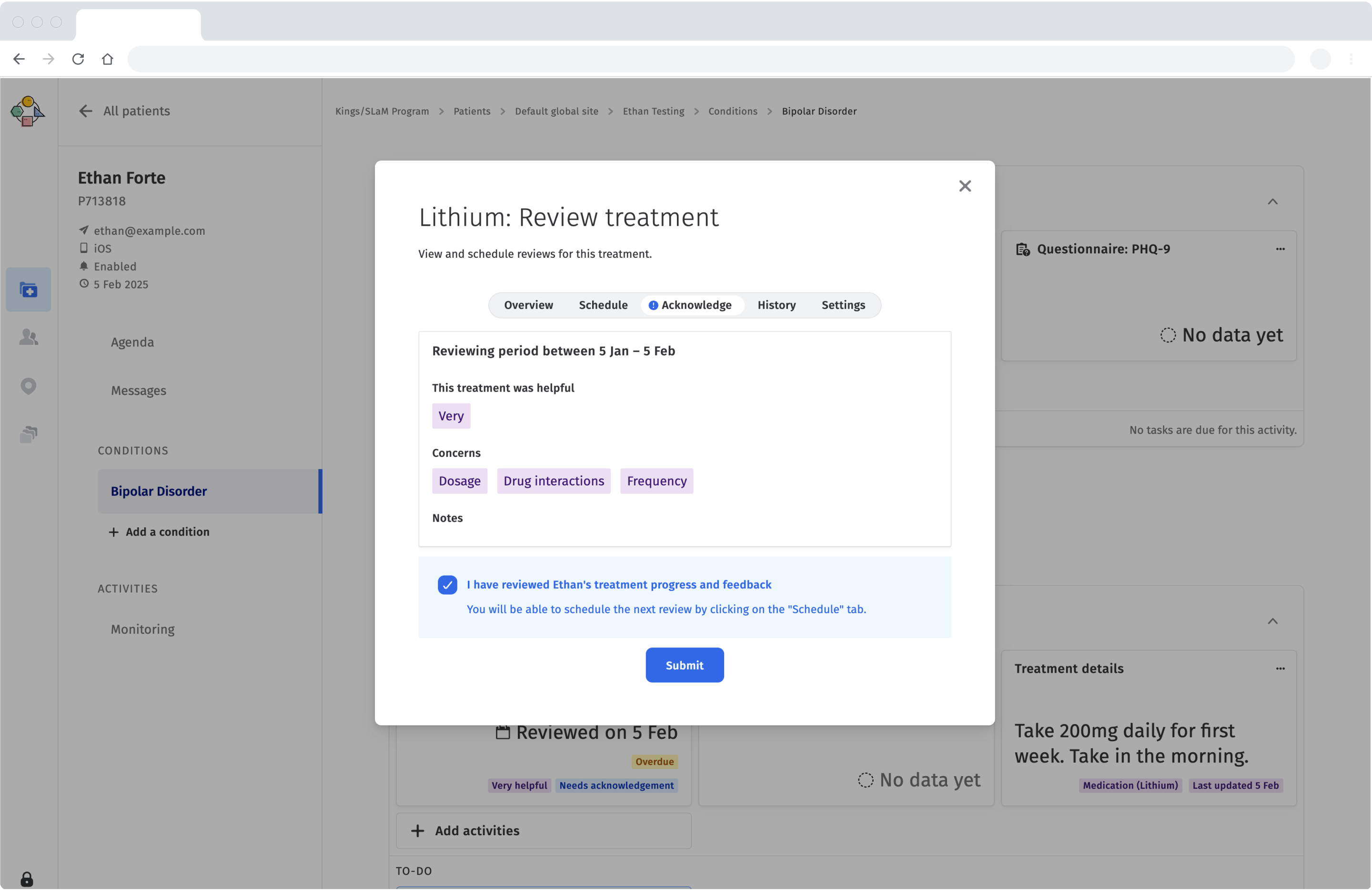This screenshot has height=890, width=1372.
Task: Collapse the upper activity section chevron
Action: (1272, 202)
